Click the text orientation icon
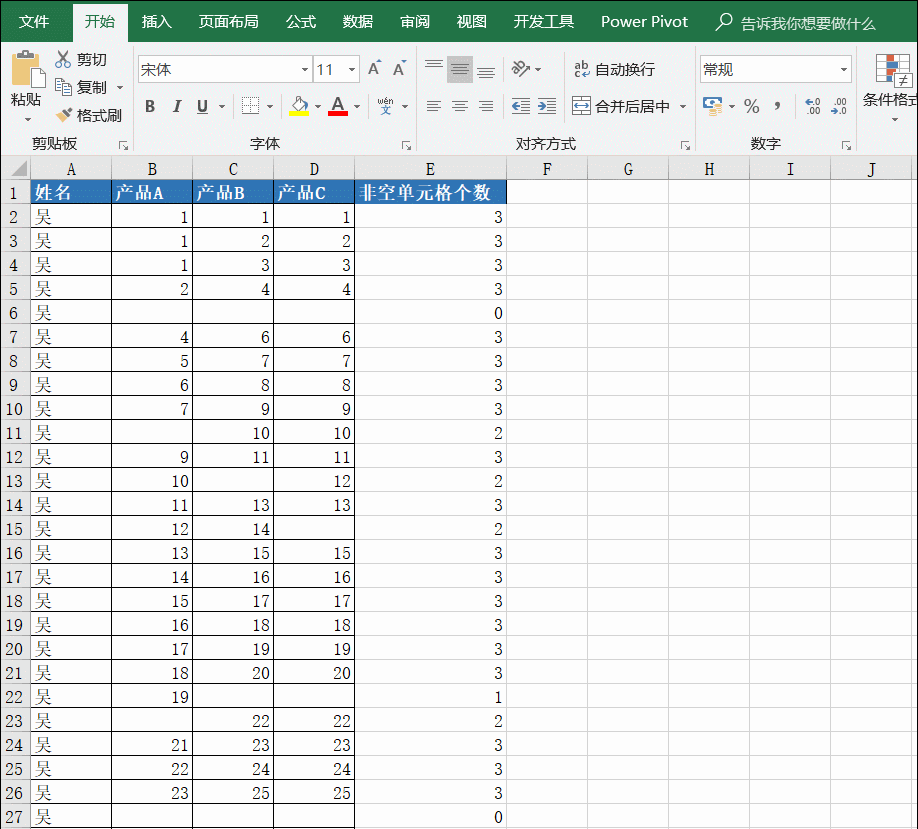The width and height of the screenshot is (918, 829). pyautogui.click(x=520, y=68)
